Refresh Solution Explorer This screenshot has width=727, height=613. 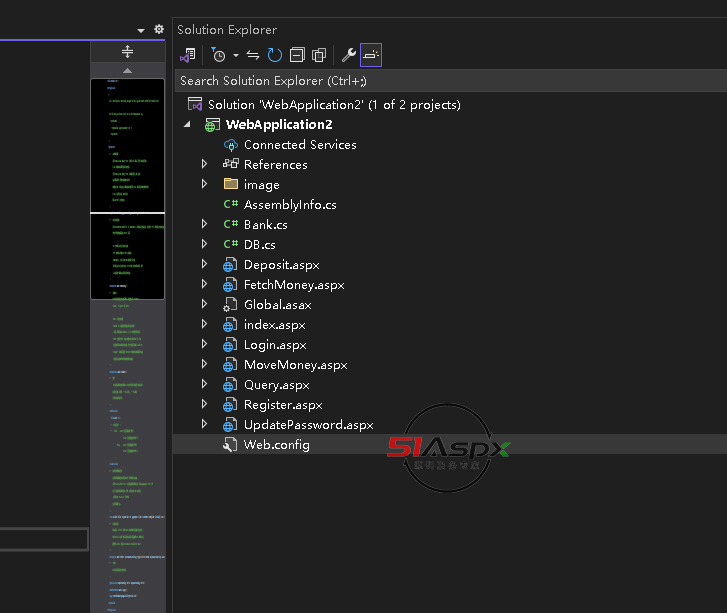click(x=274, y=55)
